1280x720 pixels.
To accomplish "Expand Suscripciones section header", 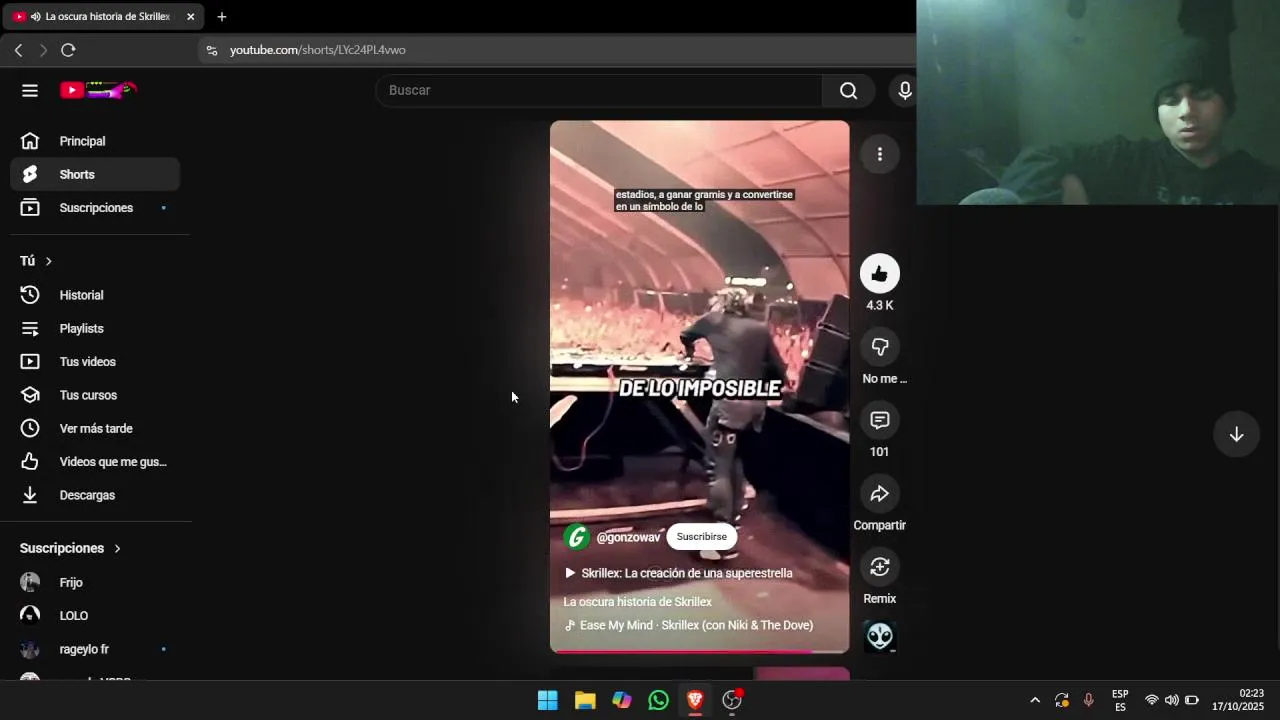I will click(70, 548).
